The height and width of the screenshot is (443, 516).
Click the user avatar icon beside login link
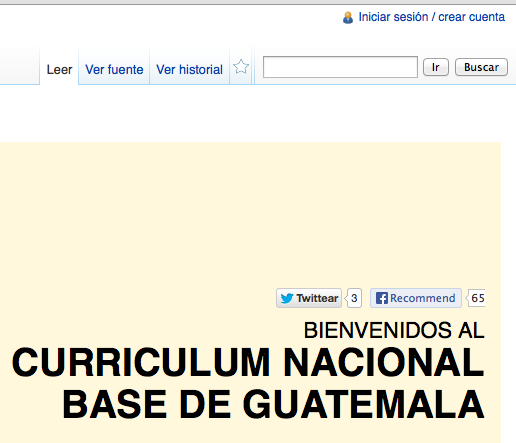click(348, 17)
